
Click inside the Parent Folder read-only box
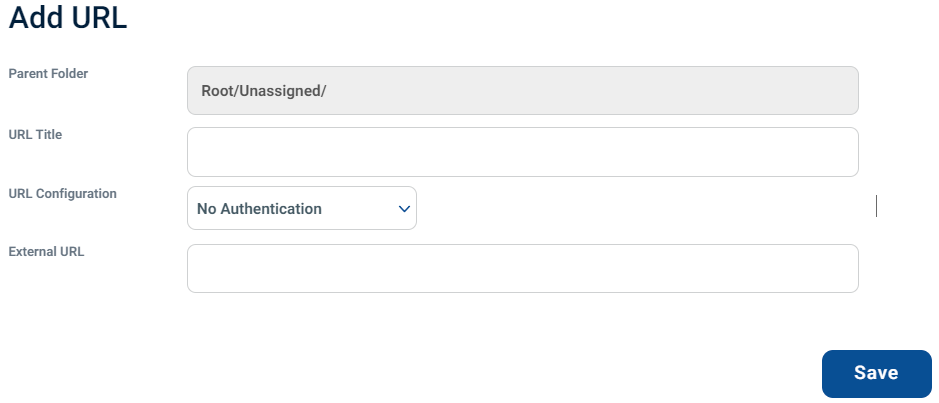pyautogui.click(x=523, y=90)
